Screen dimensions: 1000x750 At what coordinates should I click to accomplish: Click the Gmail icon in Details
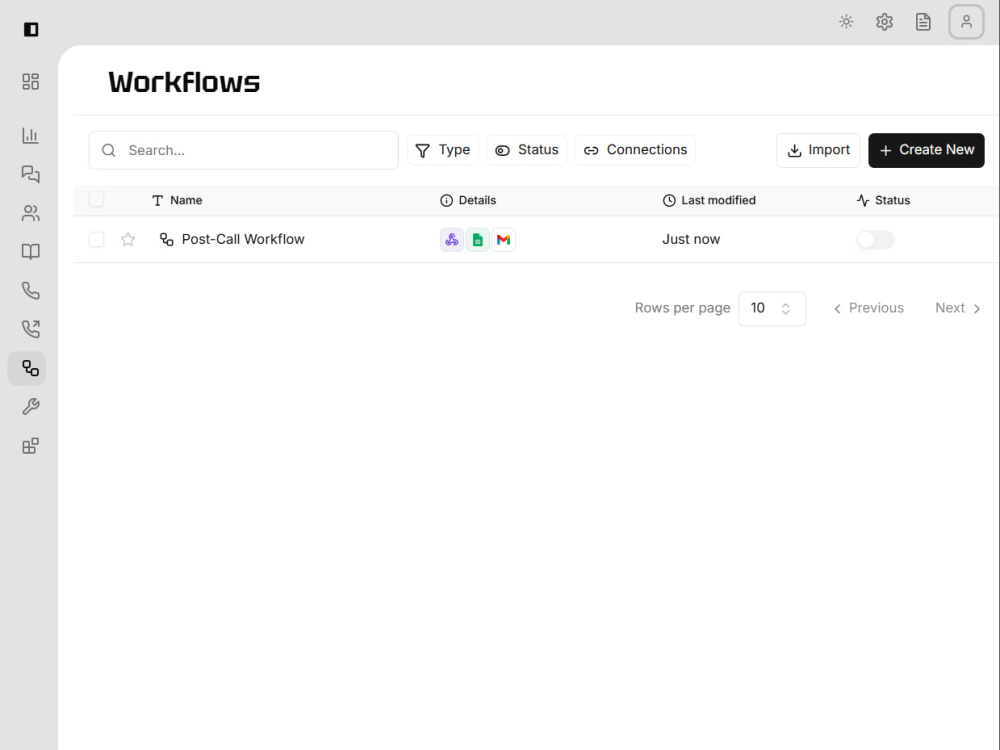[504, 240]
